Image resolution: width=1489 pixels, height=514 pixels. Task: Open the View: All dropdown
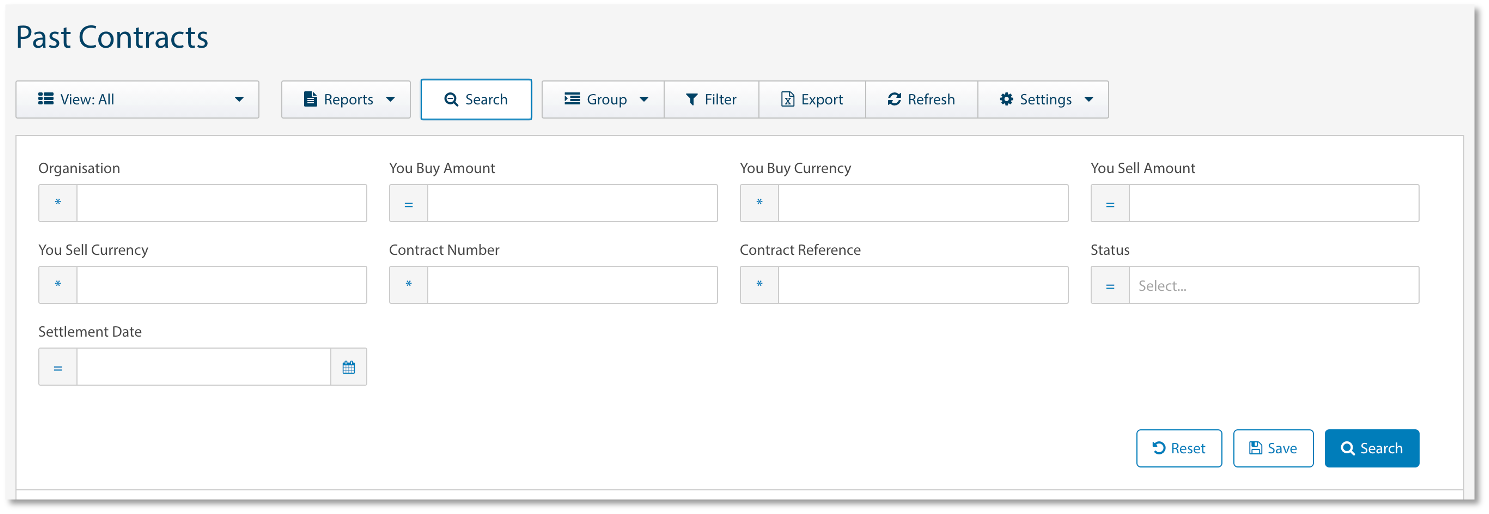pos(138,99)
